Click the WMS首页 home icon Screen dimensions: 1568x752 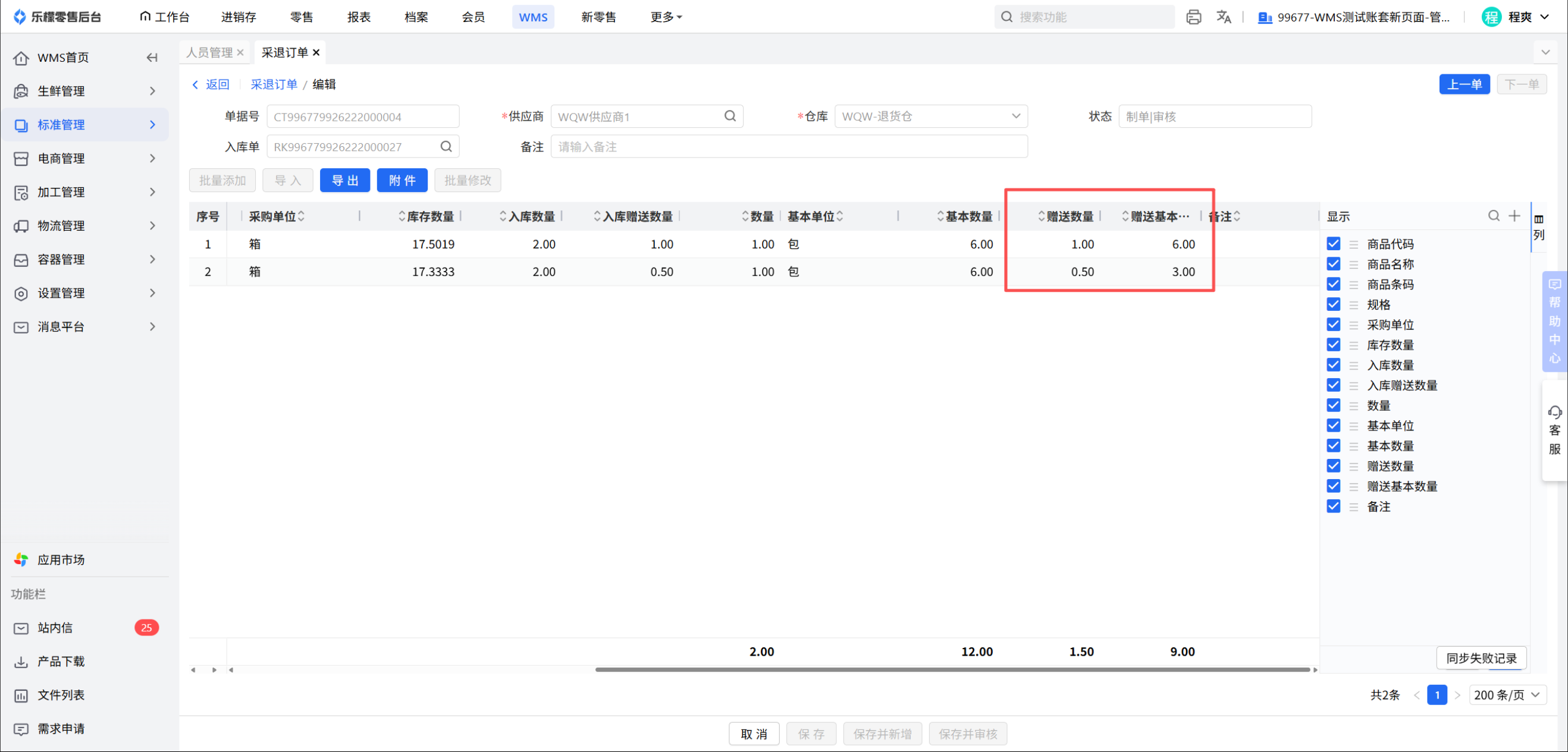(x=21, y=58)
